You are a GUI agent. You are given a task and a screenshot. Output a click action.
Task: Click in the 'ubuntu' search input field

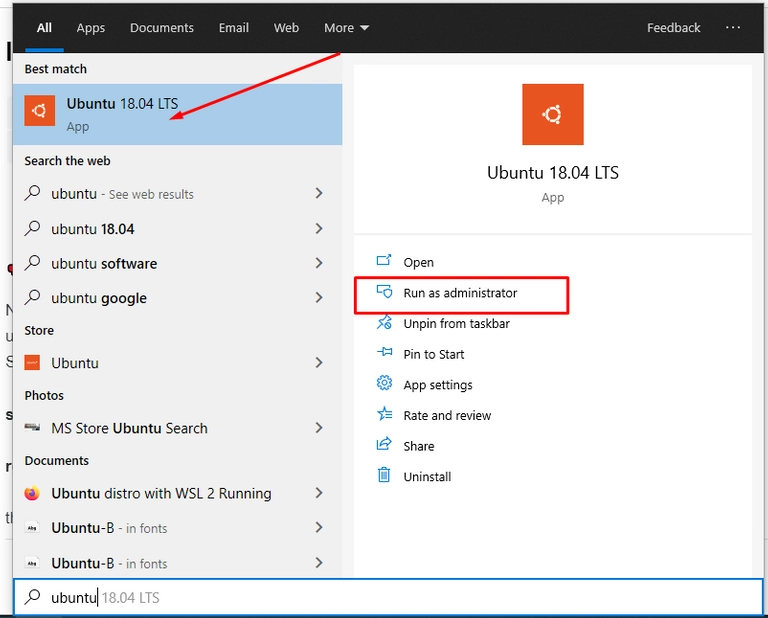pyautogui.click(x=388, y=597)
